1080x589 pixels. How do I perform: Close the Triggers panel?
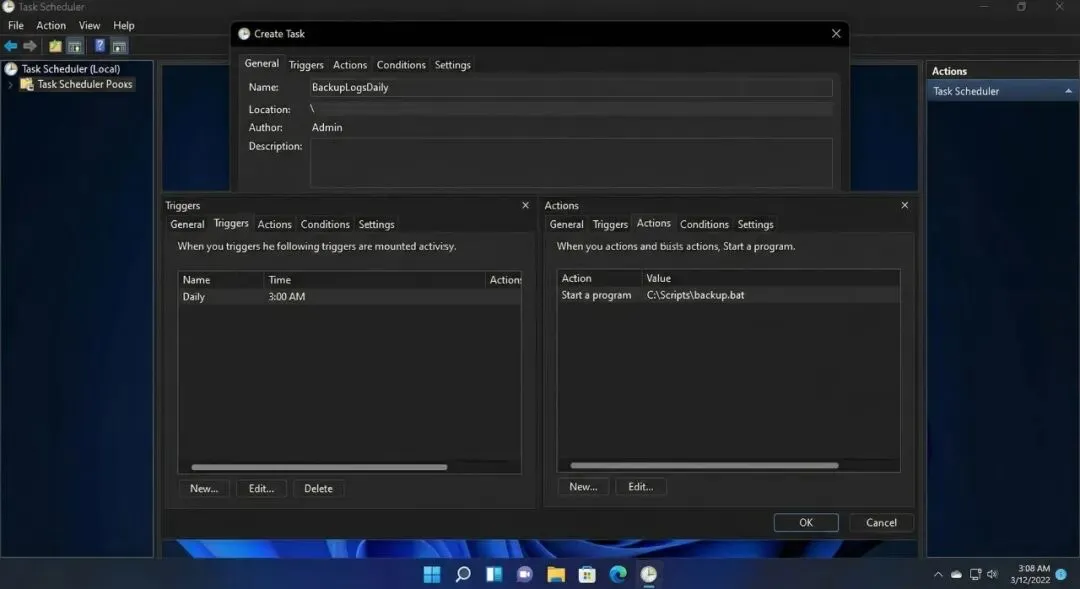click(526, 205)
